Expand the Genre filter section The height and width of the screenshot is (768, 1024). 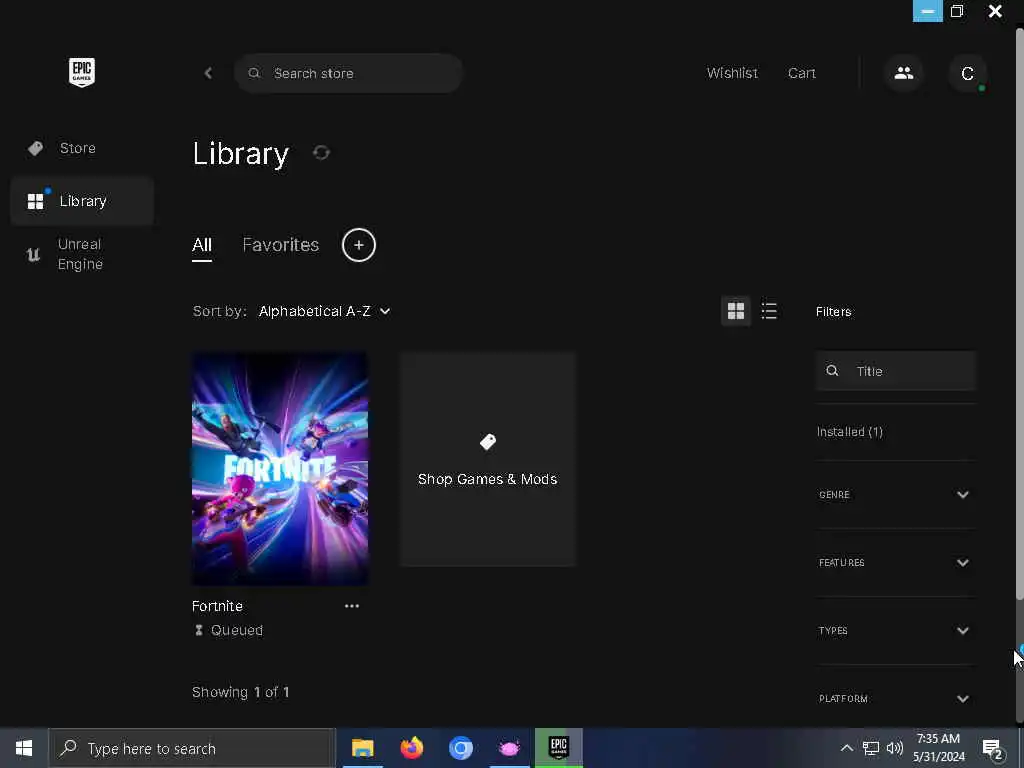point(895,494)
